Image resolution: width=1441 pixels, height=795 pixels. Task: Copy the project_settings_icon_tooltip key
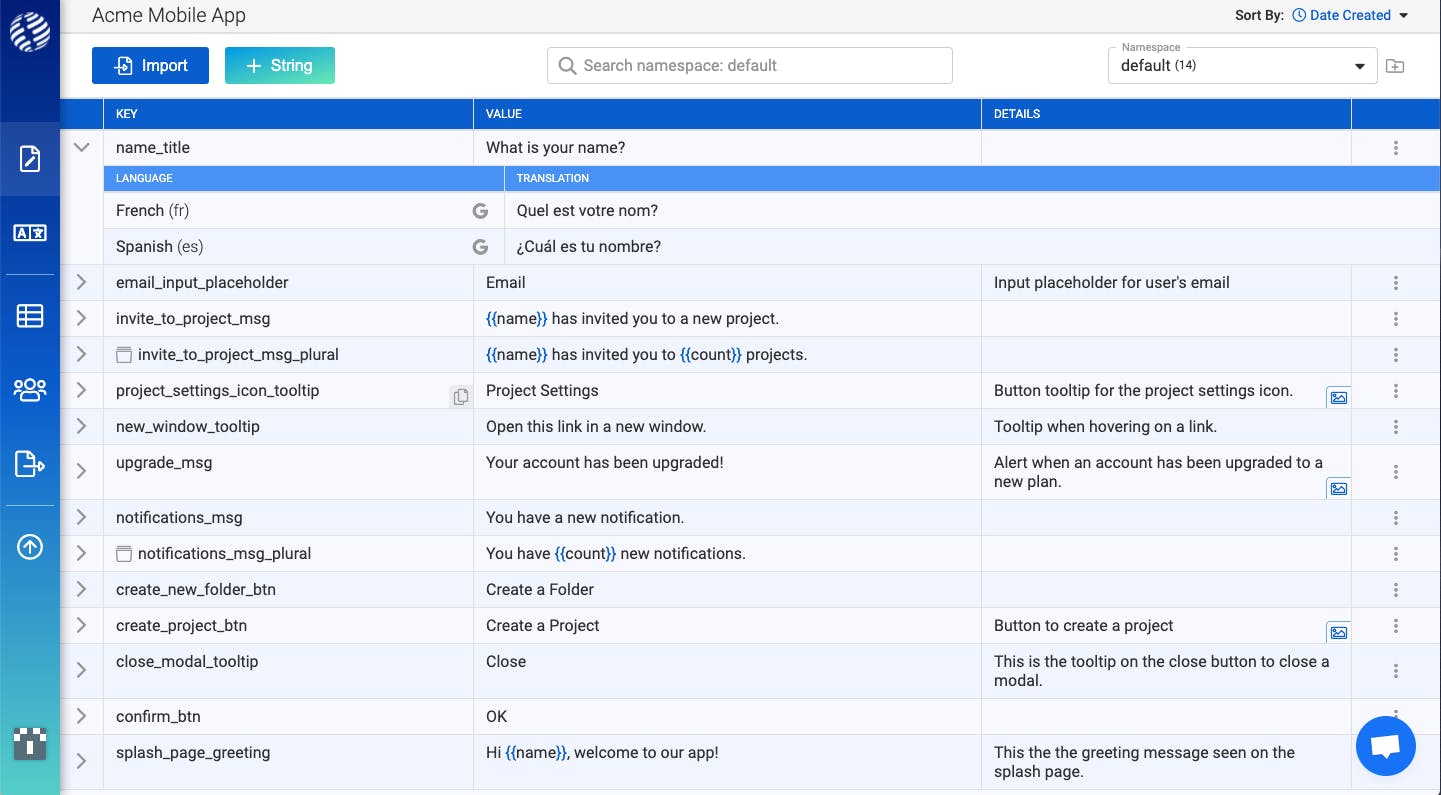tap(460, 396)
